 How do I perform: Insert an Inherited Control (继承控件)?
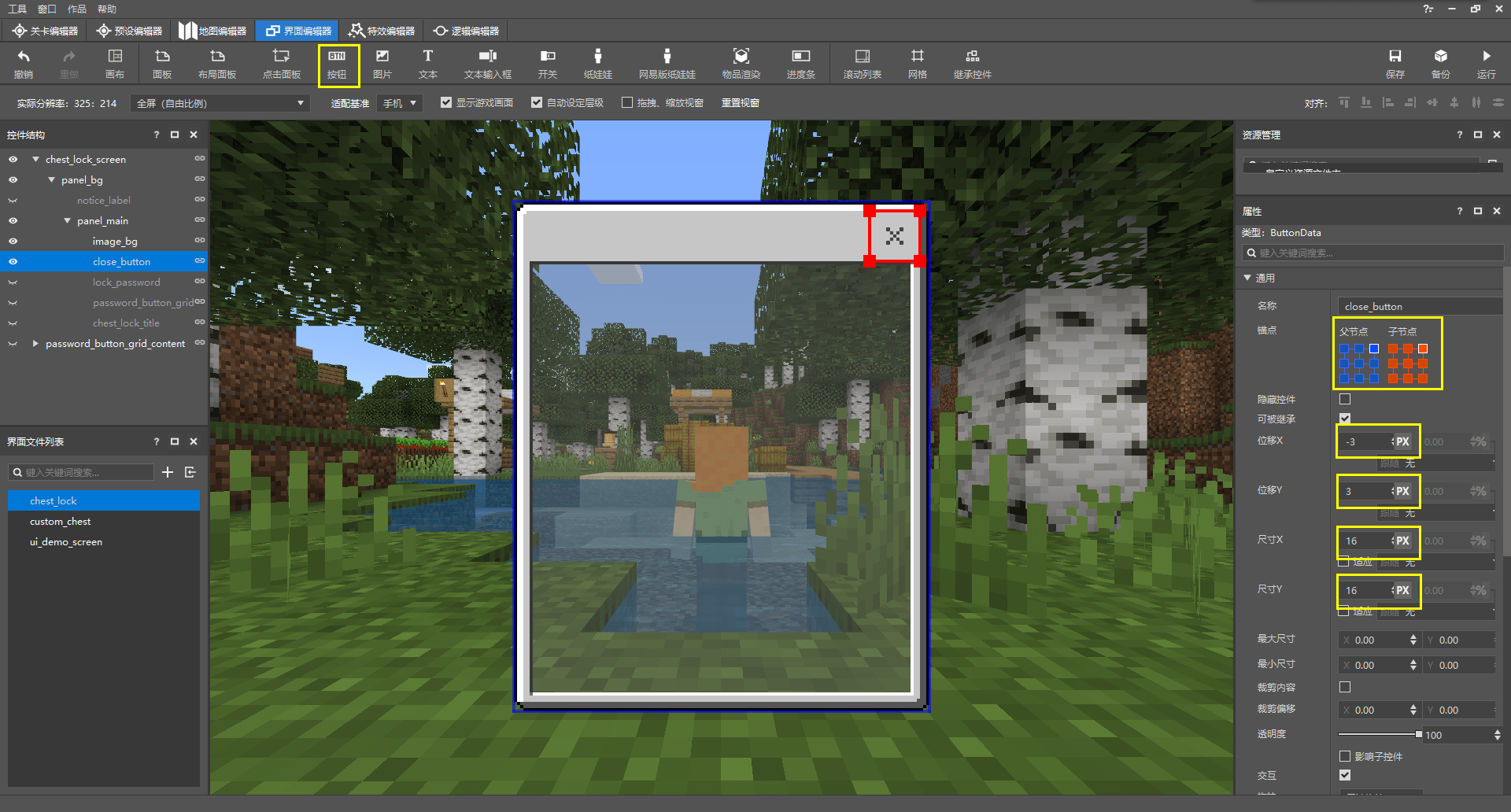click(973, 64)
